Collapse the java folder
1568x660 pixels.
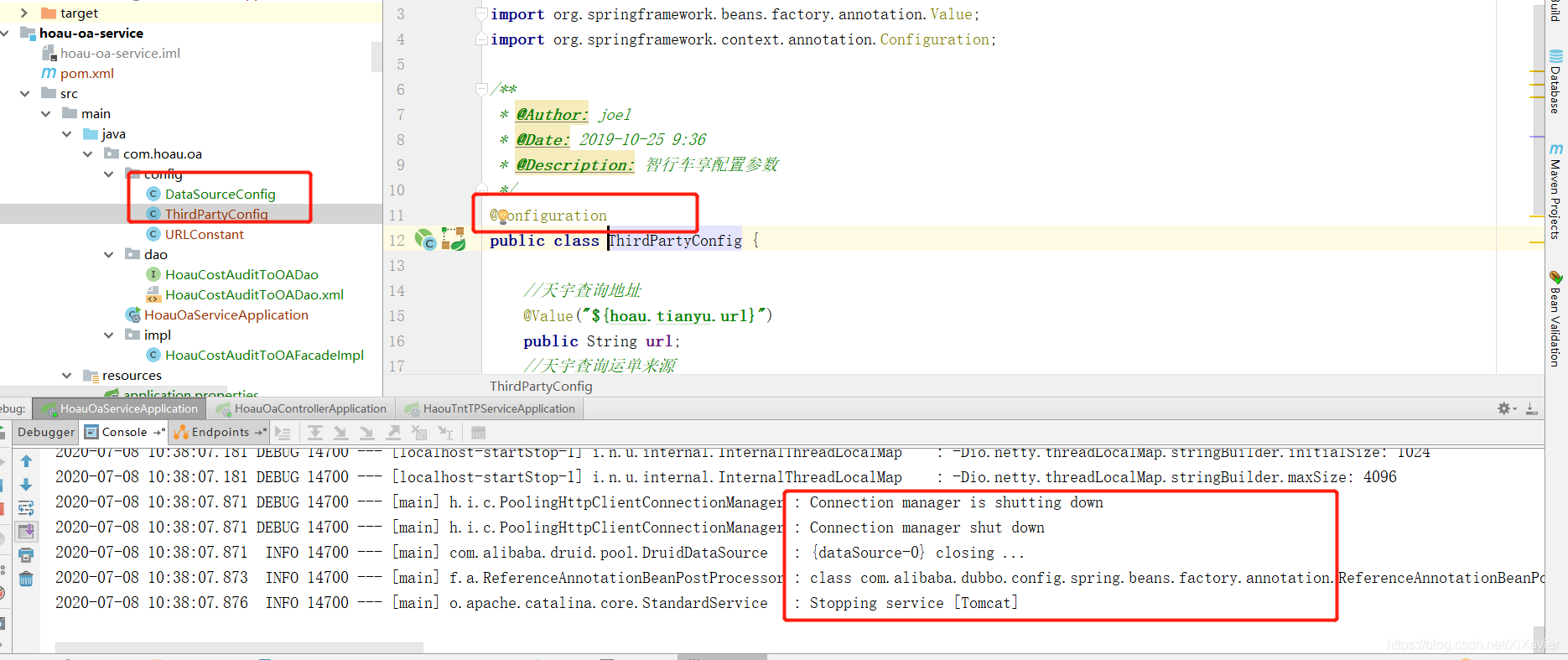pyautogui.click(x=66, y=133)
